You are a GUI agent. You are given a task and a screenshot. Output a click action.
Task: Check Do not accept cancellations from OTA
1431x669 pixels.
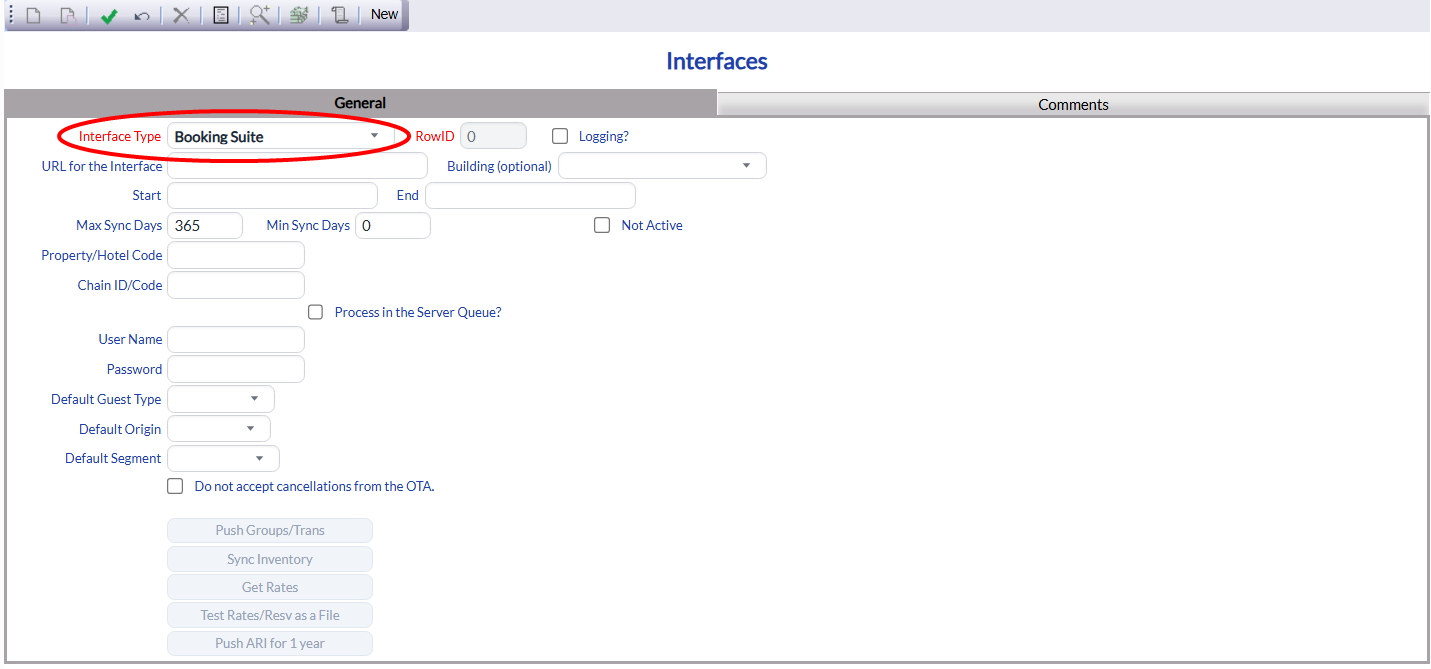pyautogui.click(x=176, y=486)
